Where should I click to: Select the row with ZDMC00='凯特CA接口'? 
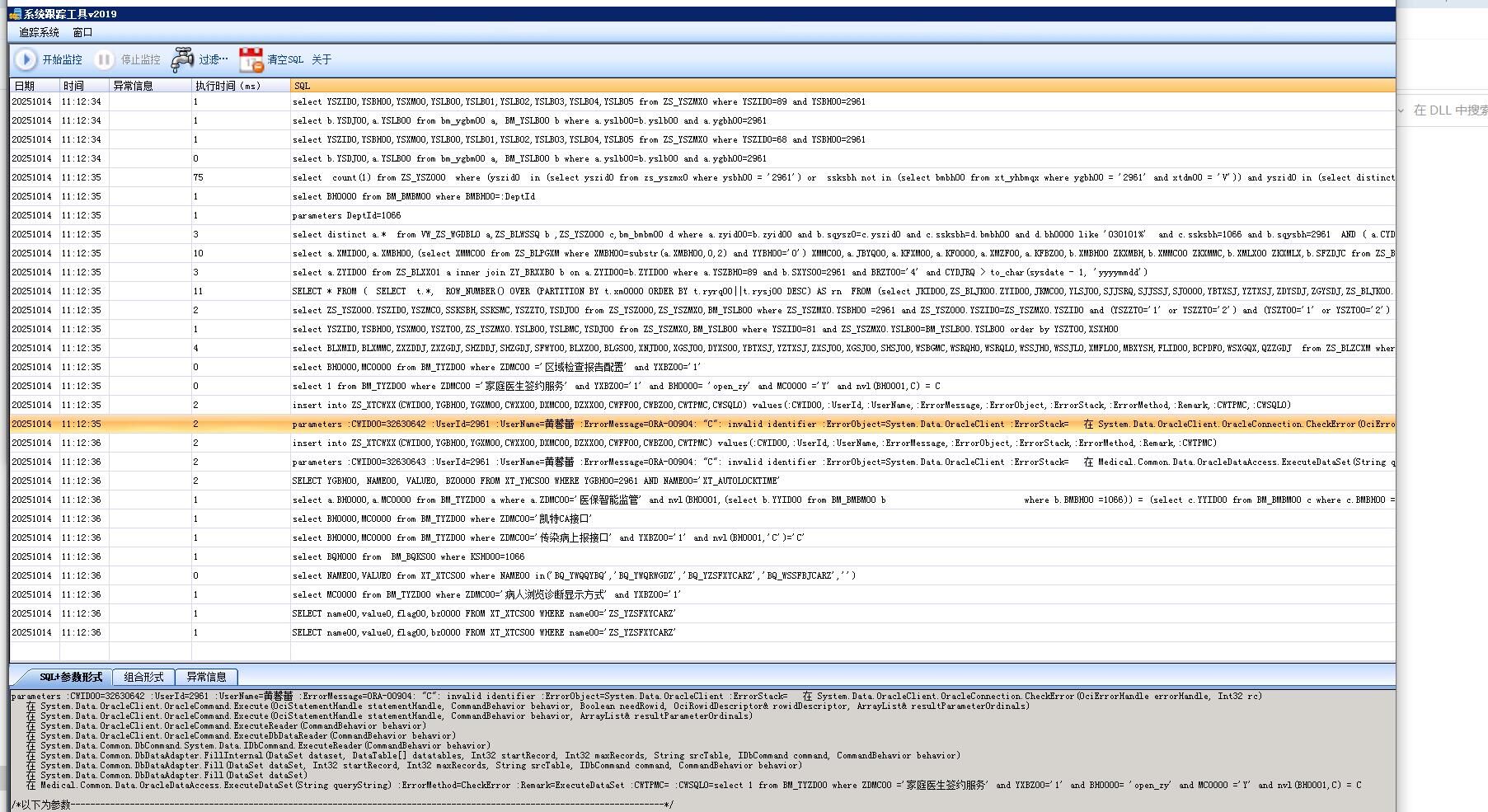pyautogui.click(x=702, y=519)
